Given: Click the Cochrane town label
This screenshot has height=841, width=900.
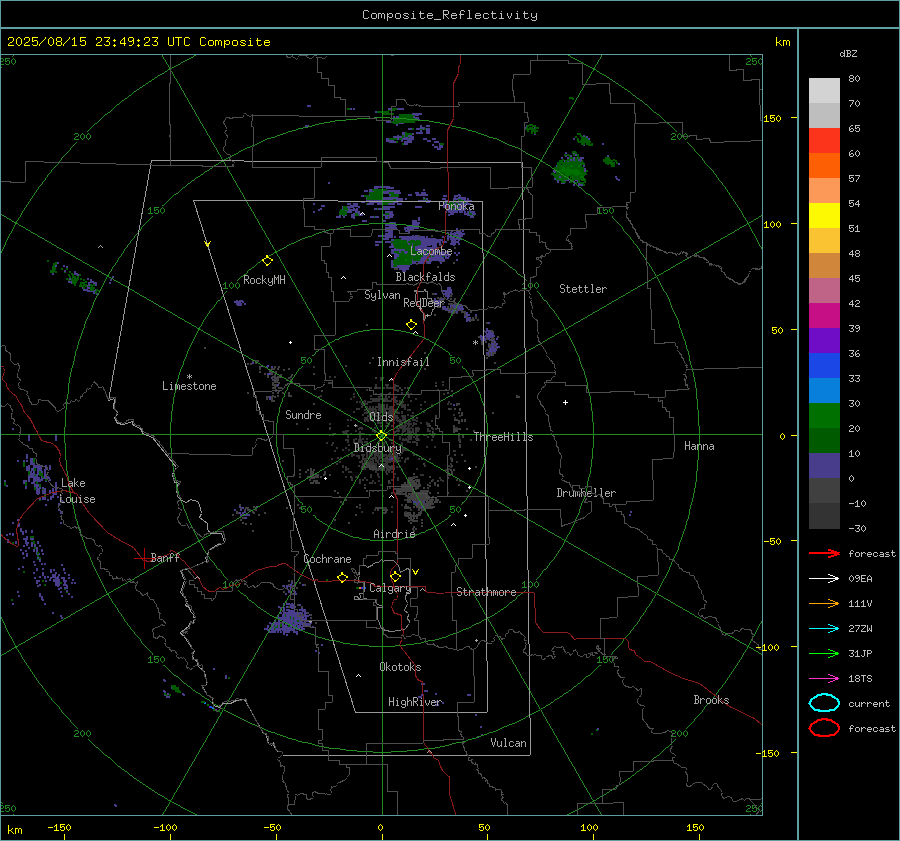Looking at the screenshot, I should coord(327,559).
